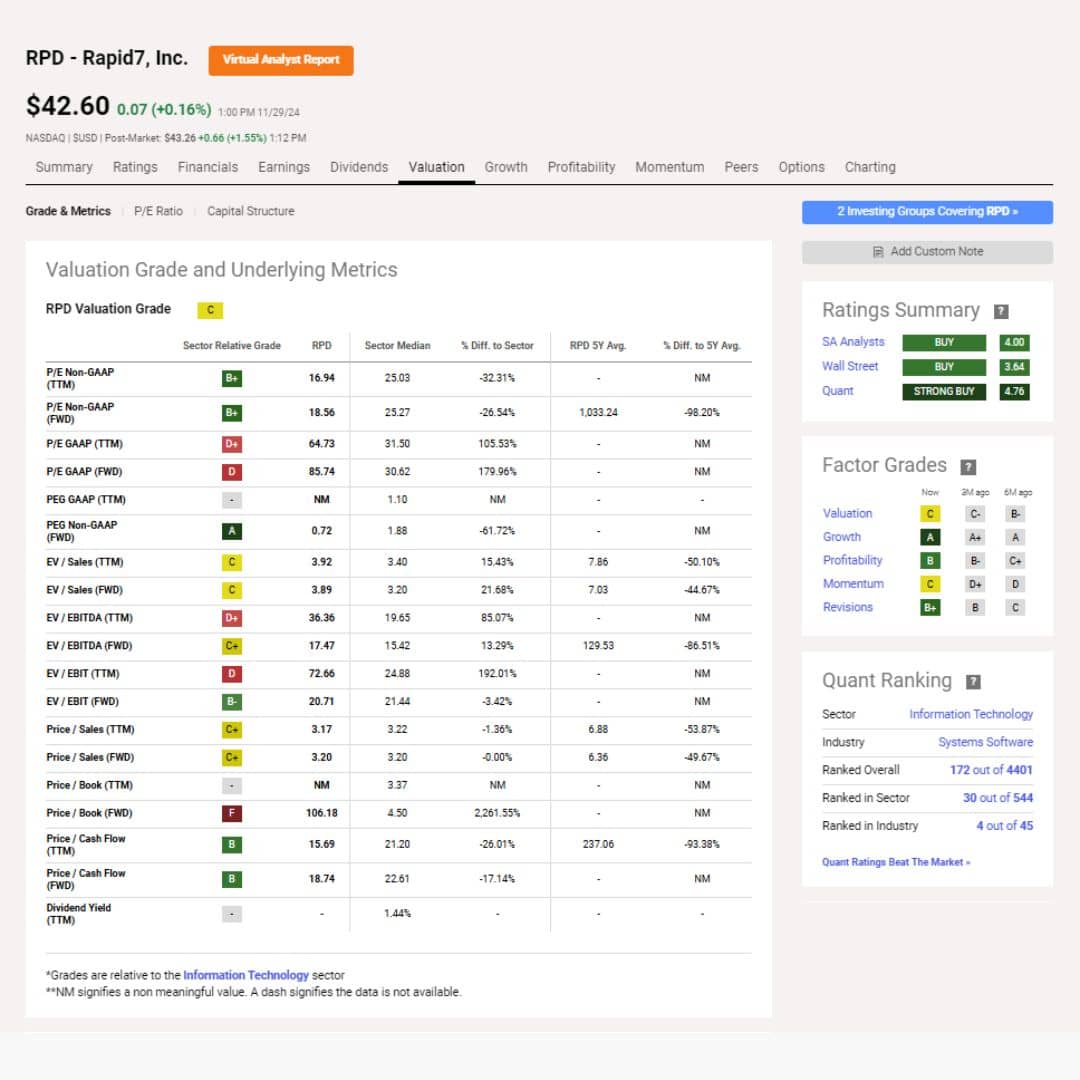Open SA Analysts ratings link

click(853, 342)
